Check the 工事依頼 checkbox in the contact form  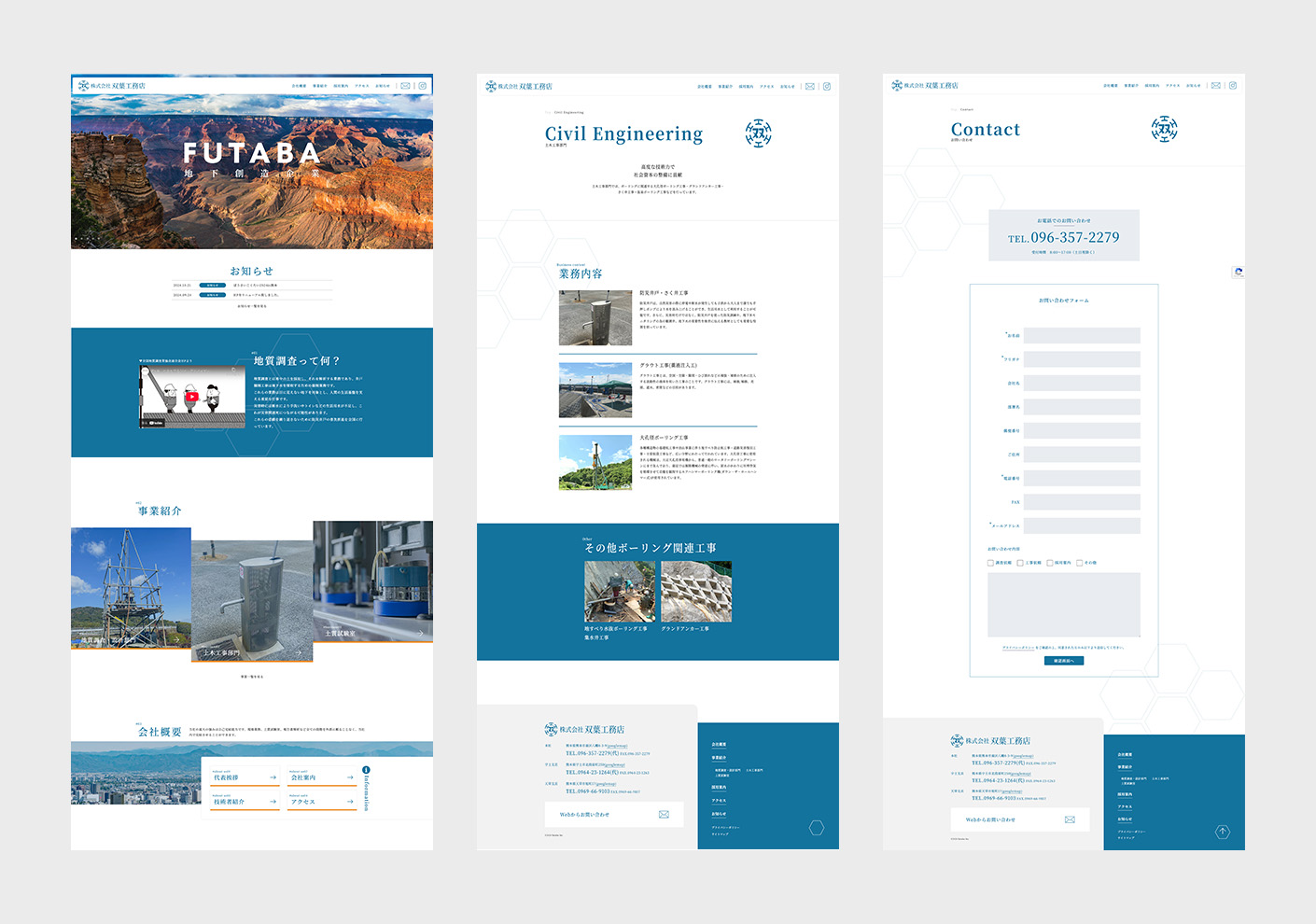click(1020, 563)
